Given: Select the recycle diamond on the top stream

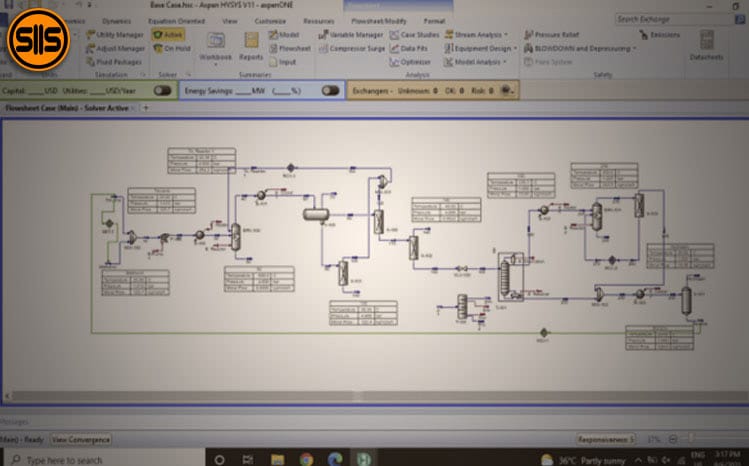Looking at the screenshot, I should pos(290,168).
